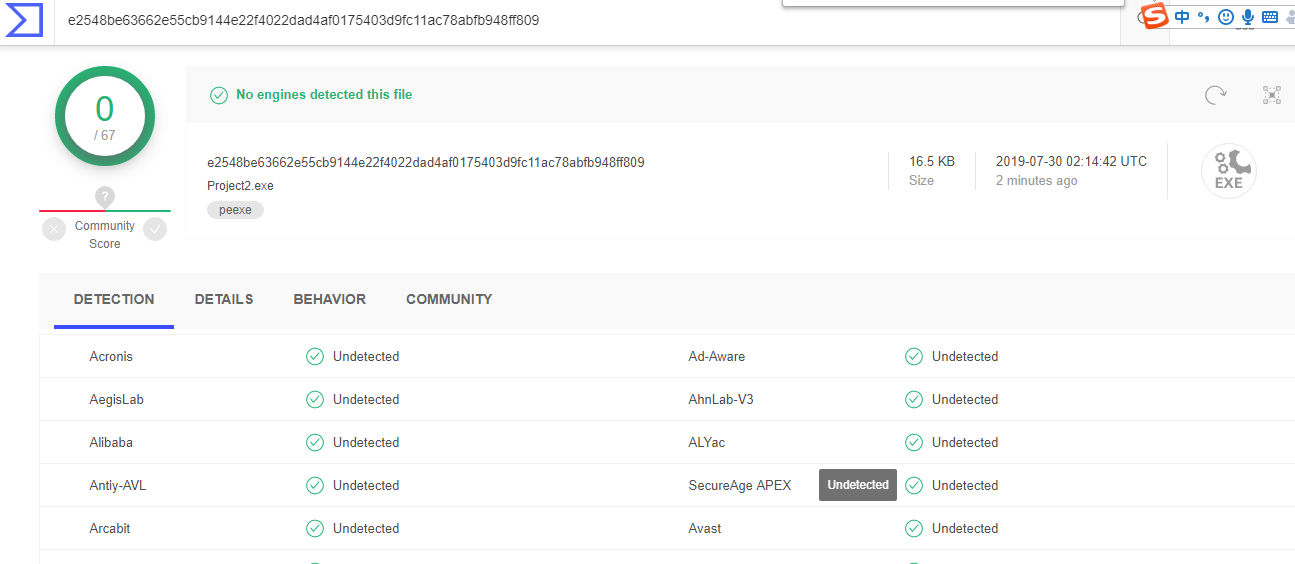The image size is (1295, 564).
Task: Click the AhnLab-V3 undetected check icon
Action: 914,399
